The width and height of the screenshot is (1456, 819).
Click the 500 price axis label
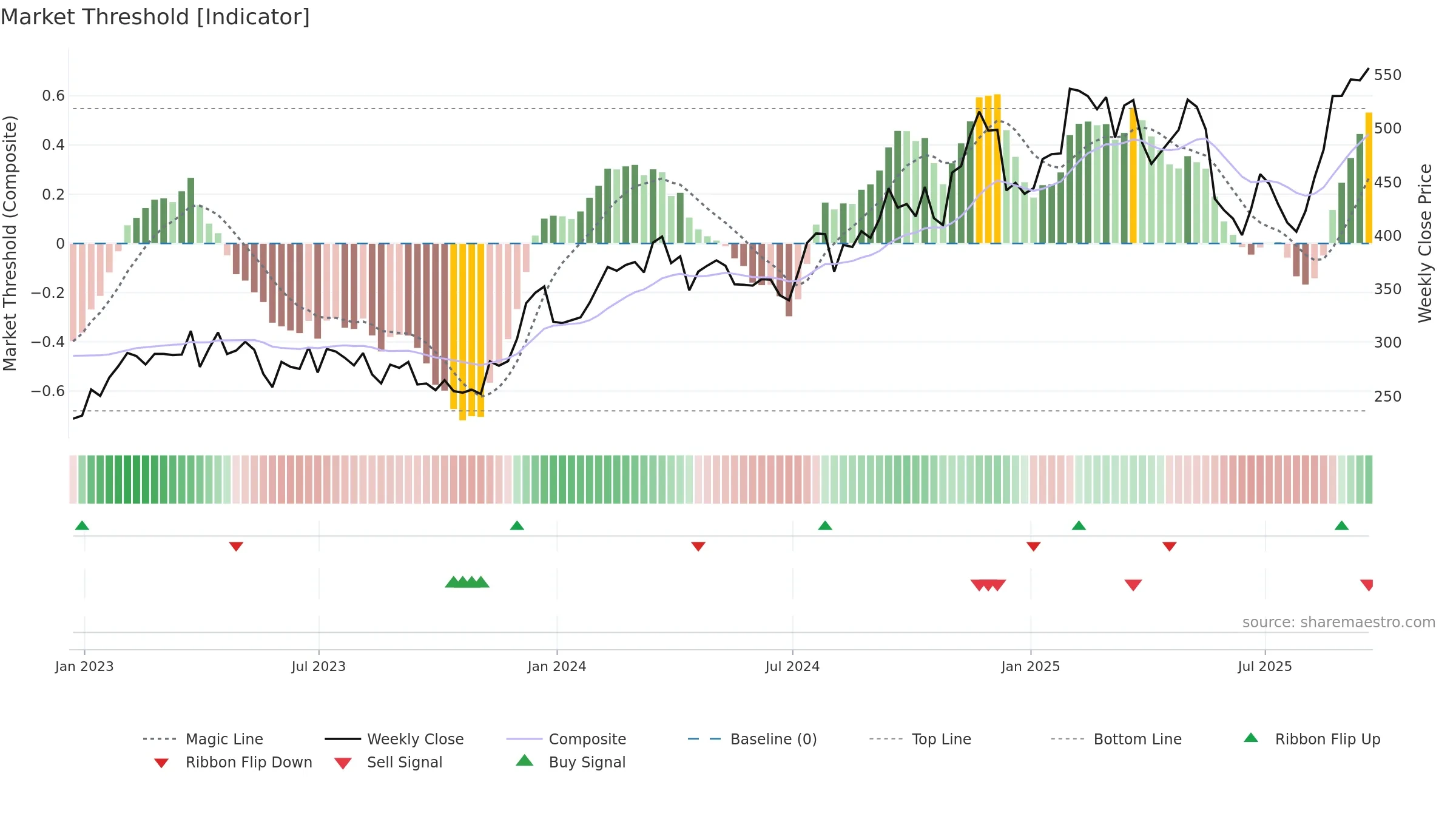pyautogui.click(x=1388, y=129)
